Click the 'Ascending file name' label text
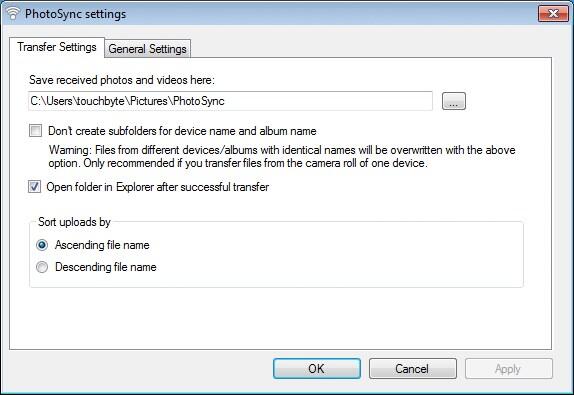Viewport: 574px width, 395px height. click(x=102, y=245)
